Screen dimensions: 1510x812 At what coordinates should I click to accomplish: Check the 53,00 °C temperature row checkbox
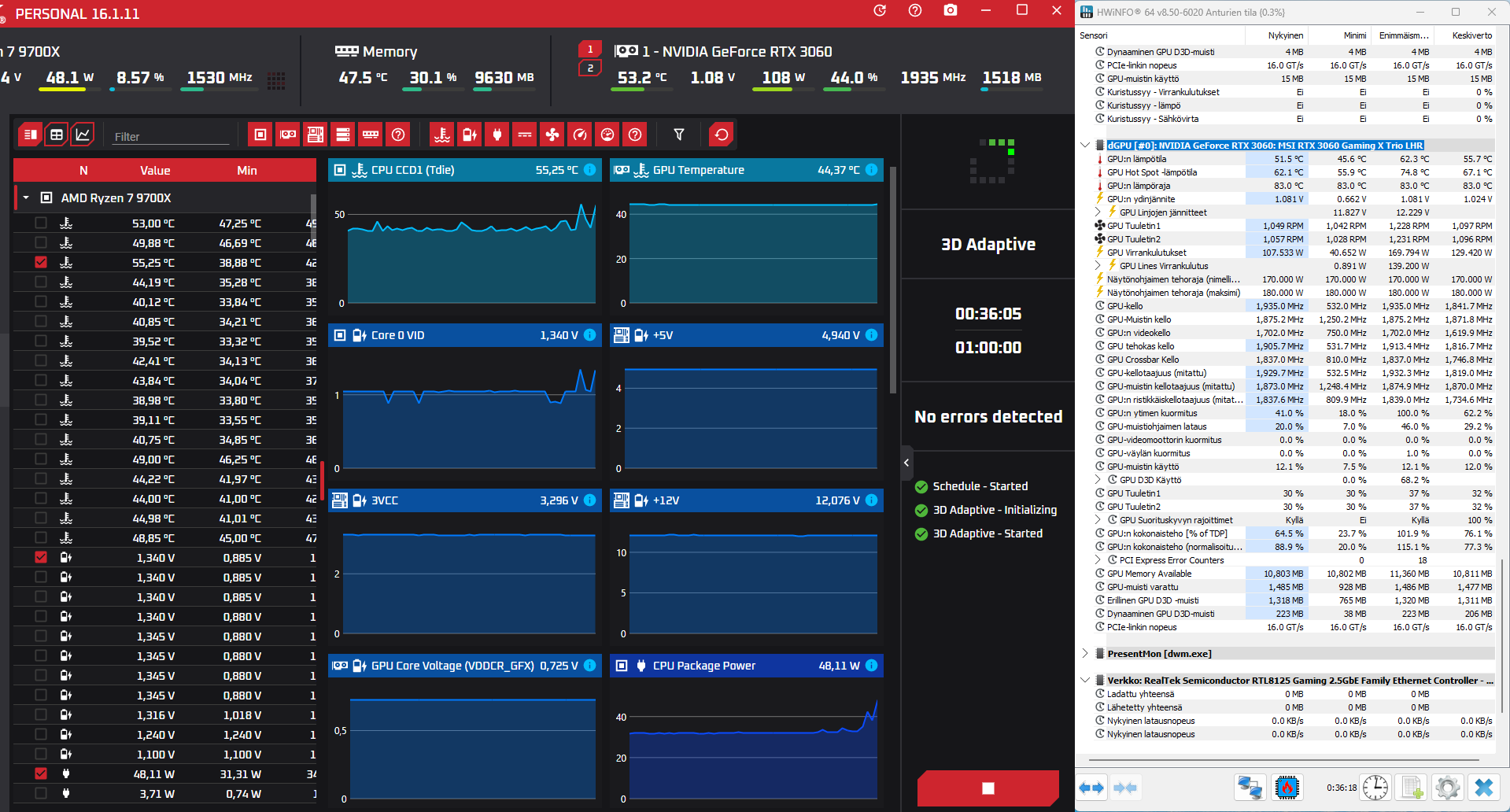pyautogui.click(x=41, y=223)
